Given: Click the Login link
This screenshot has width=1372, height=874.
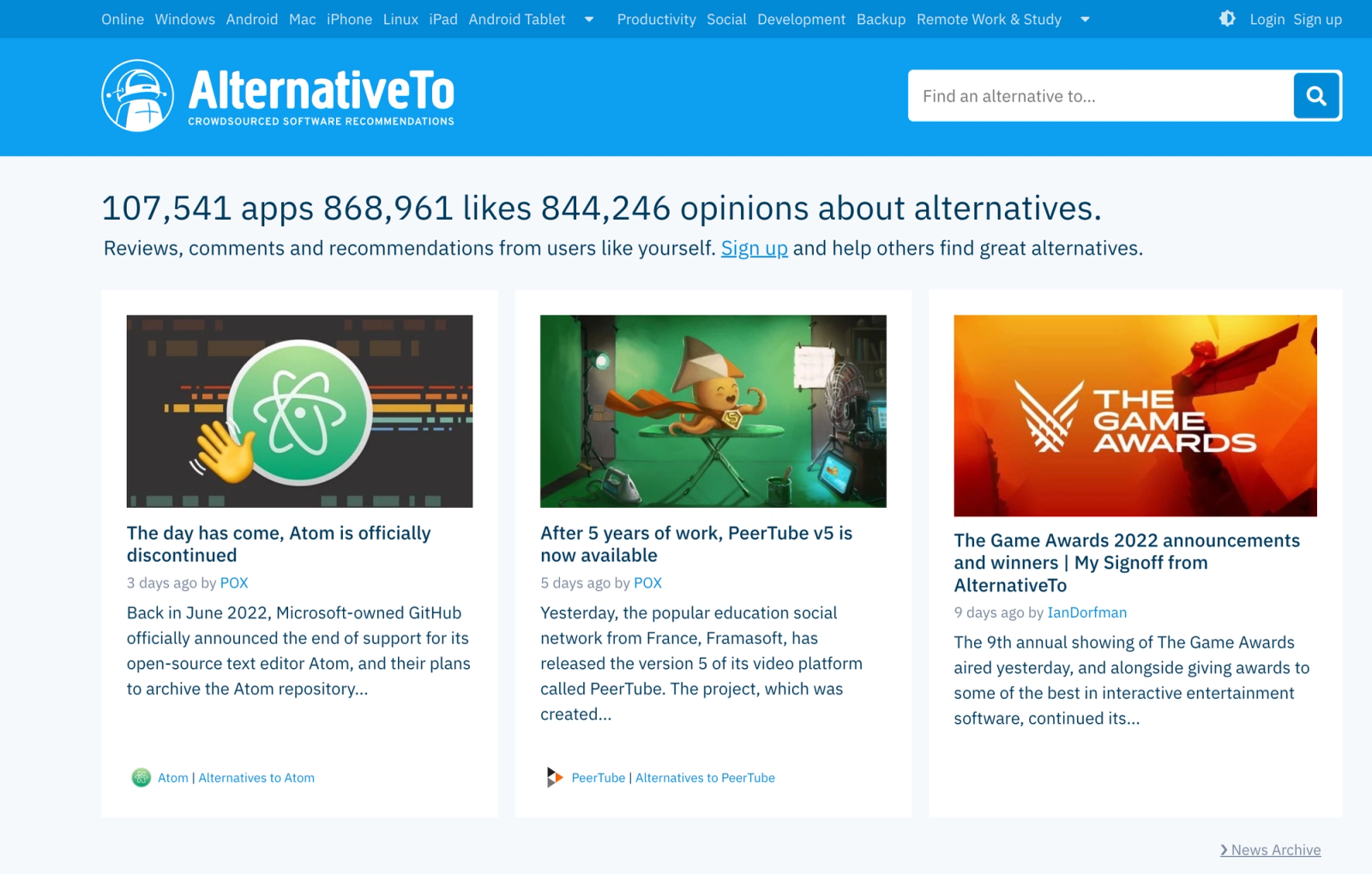Looking at the screenshot, I should click(1267, 19).
